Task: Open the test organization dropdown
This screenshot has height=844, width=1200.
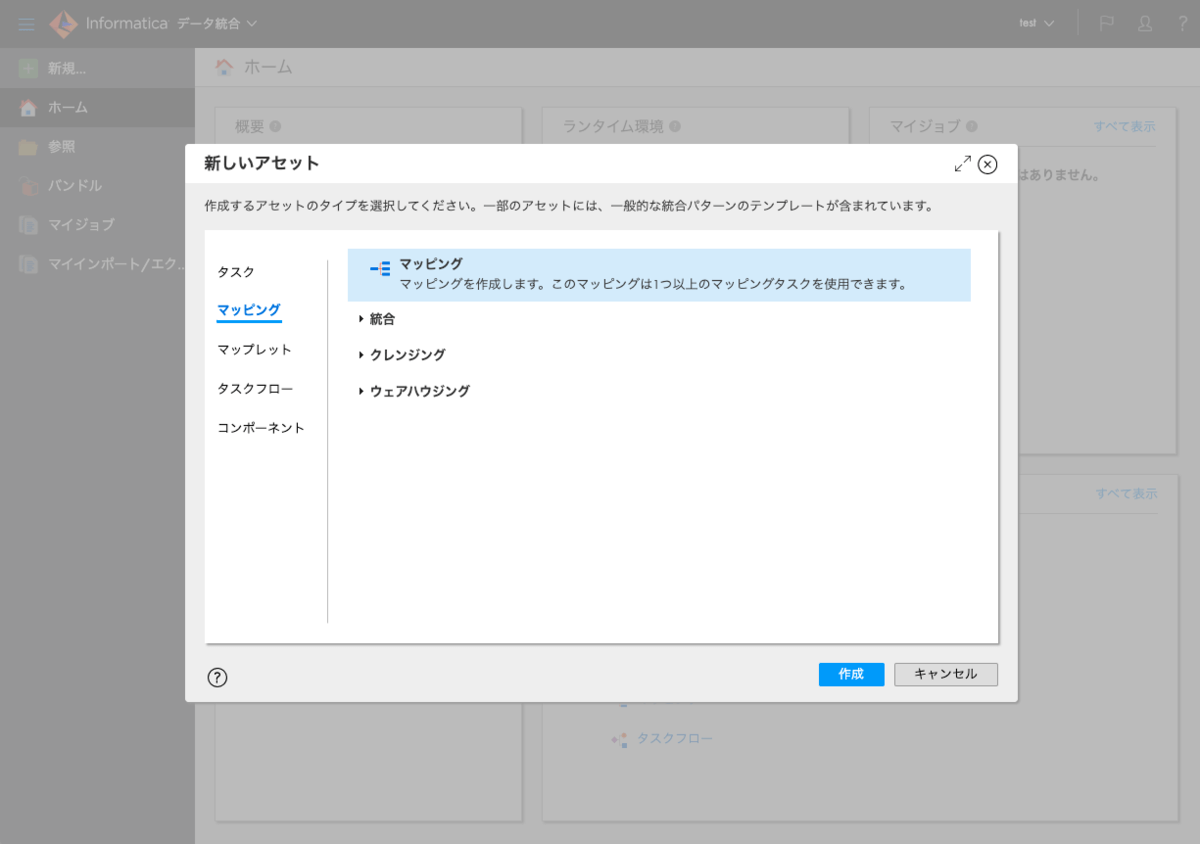Action: [x=1037, y=24]
